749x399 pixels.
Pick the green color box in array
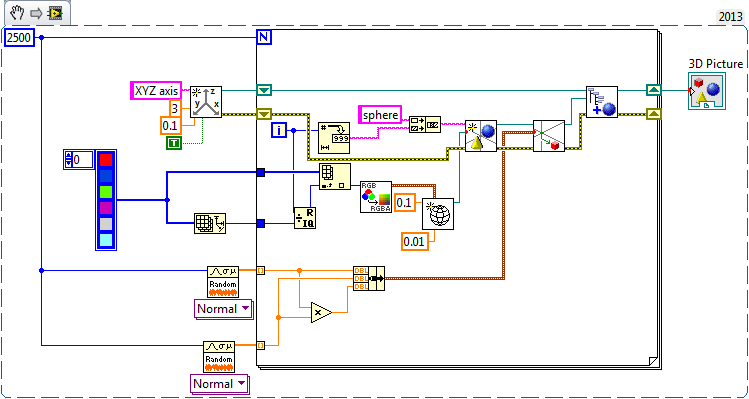click(x=107, y=192)
